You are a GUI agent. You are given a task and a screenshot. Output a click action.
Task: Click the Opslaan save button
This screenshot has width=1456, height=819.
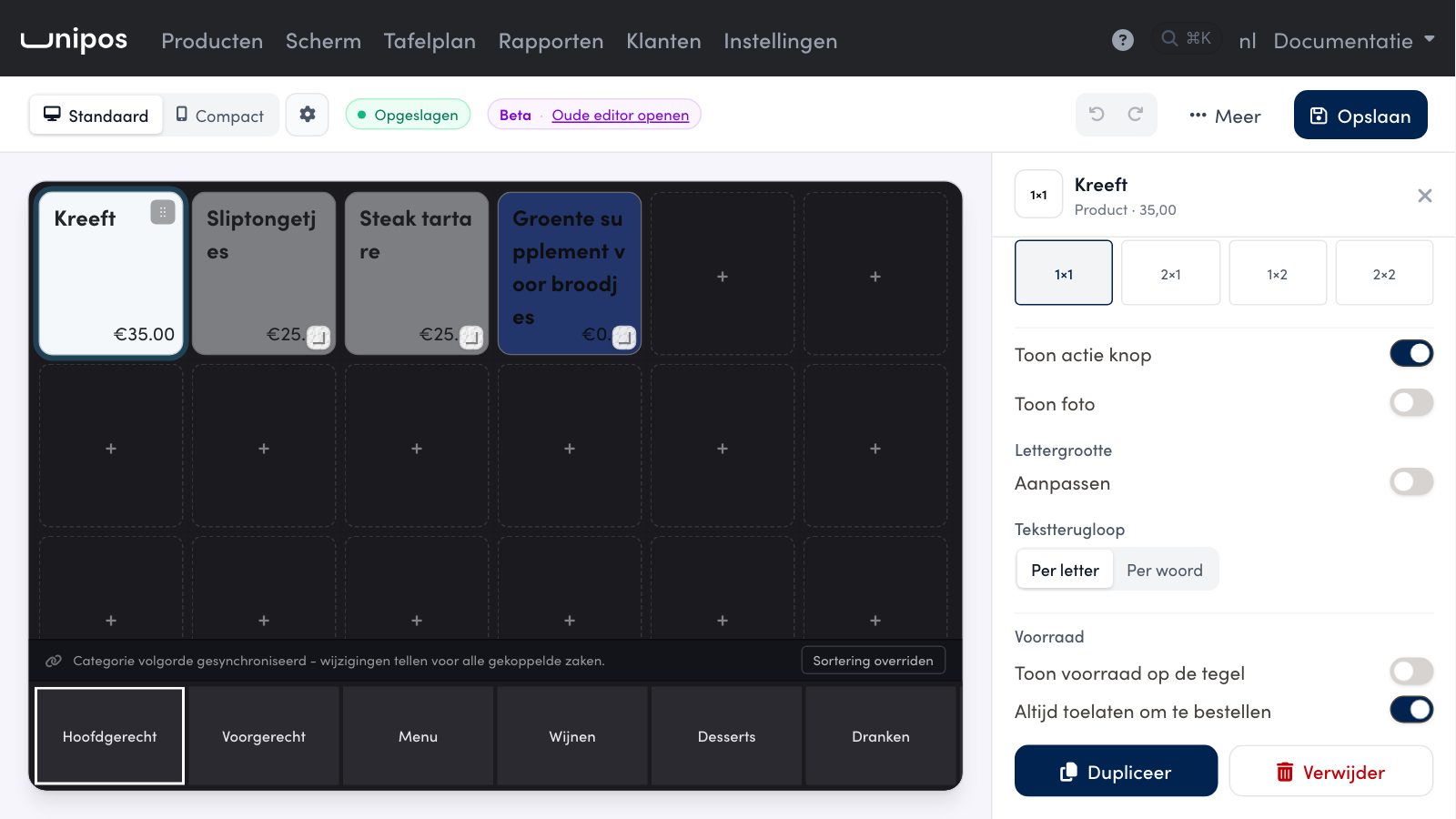pos(1360,116)
